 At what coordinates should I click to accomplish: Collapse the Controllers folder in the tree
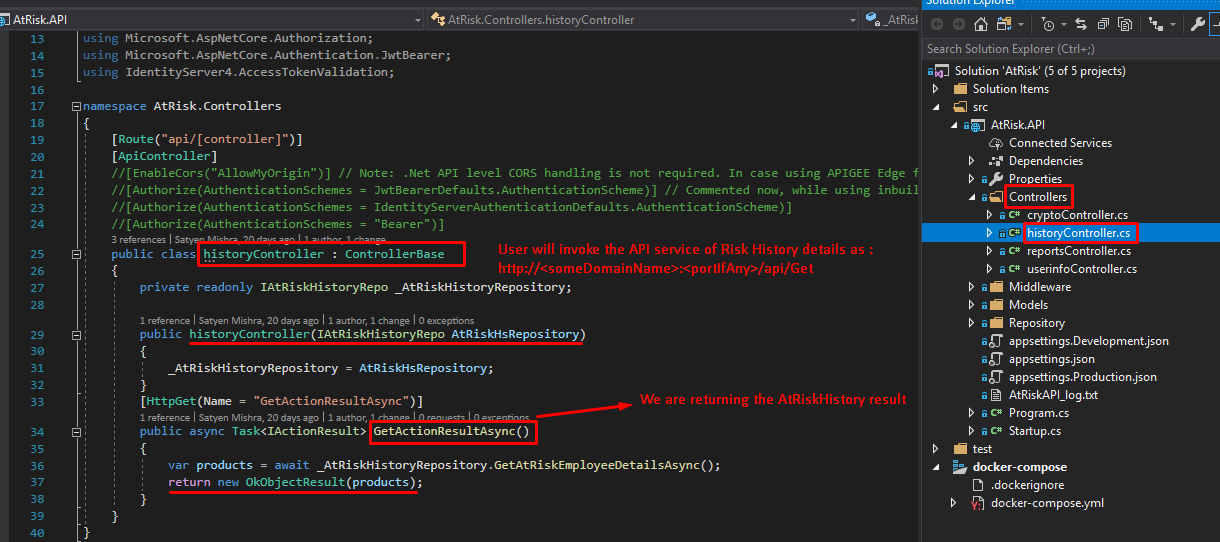(972, 197)
